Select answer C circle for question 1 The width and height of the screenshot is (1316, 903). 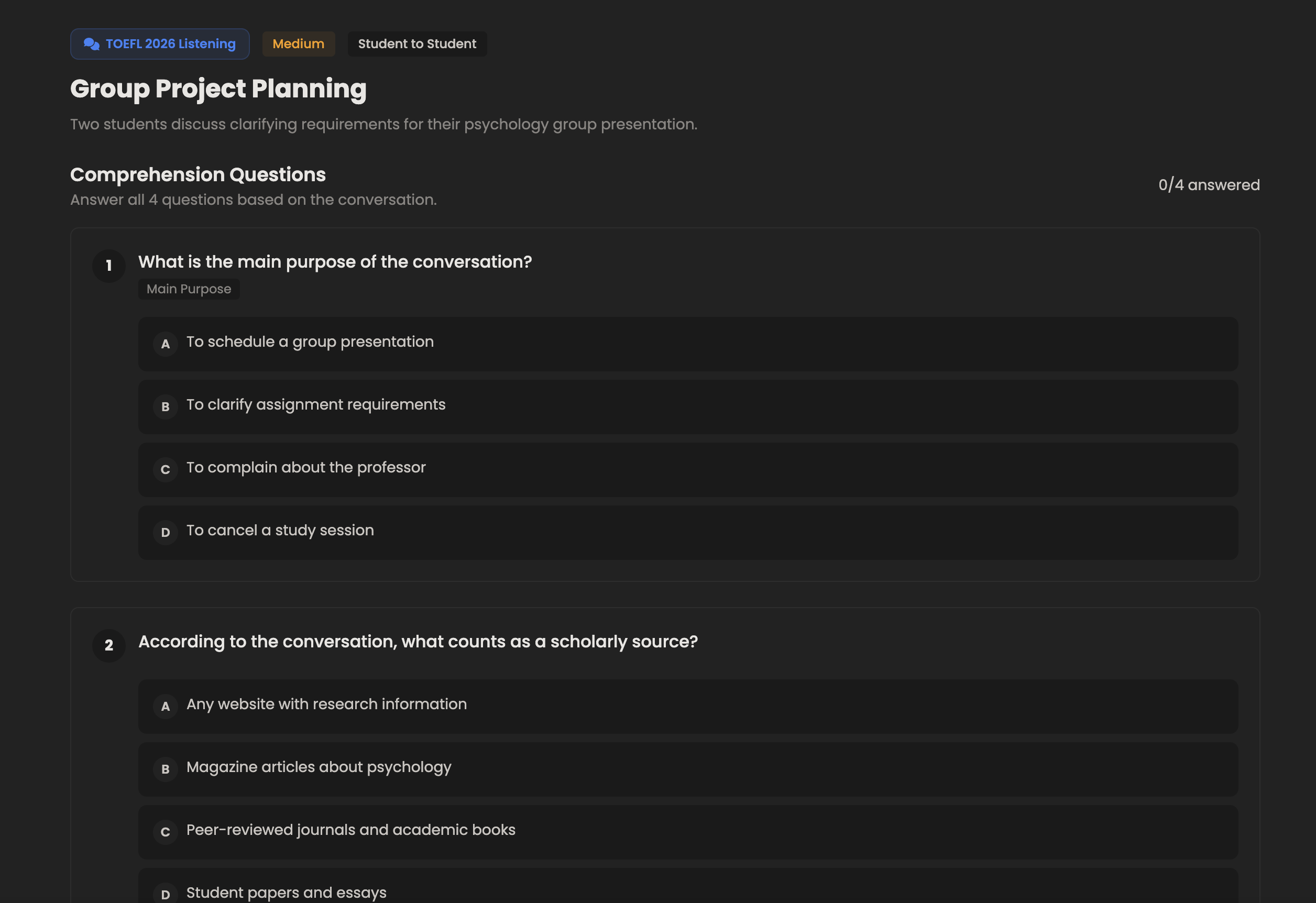[166, 470]
